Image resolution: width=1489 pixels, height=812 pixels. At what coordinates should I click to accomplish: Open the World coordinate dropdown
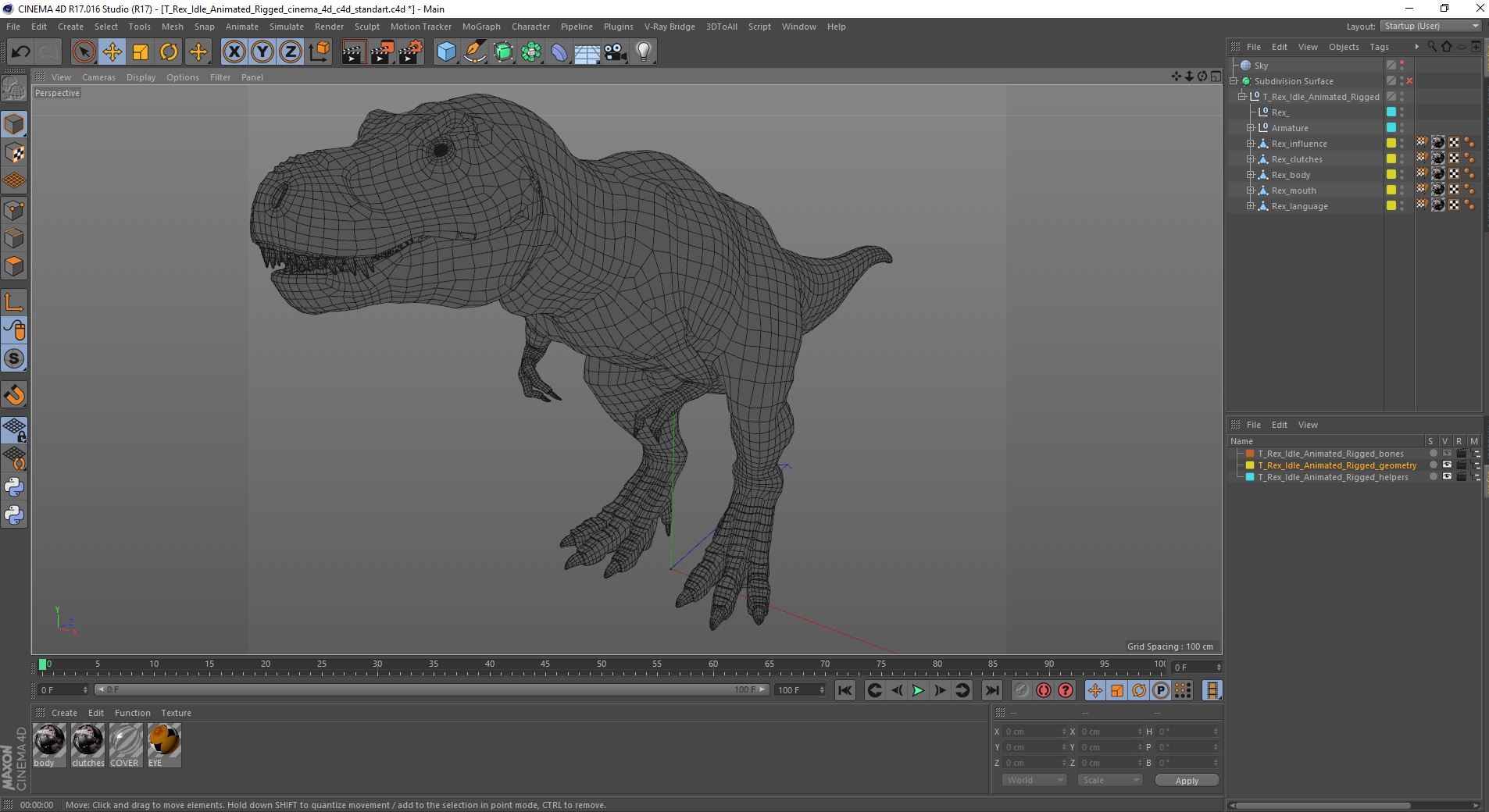coord(1034,780)
